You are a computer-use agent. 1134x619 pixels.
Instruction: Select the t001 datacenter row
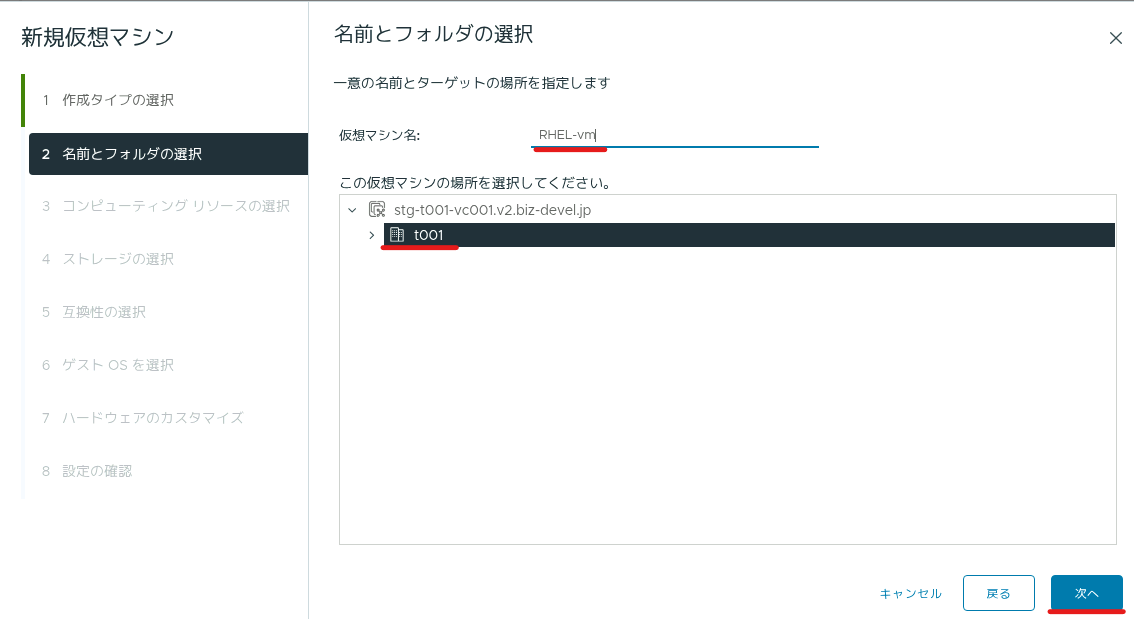(x=749, y=235)
